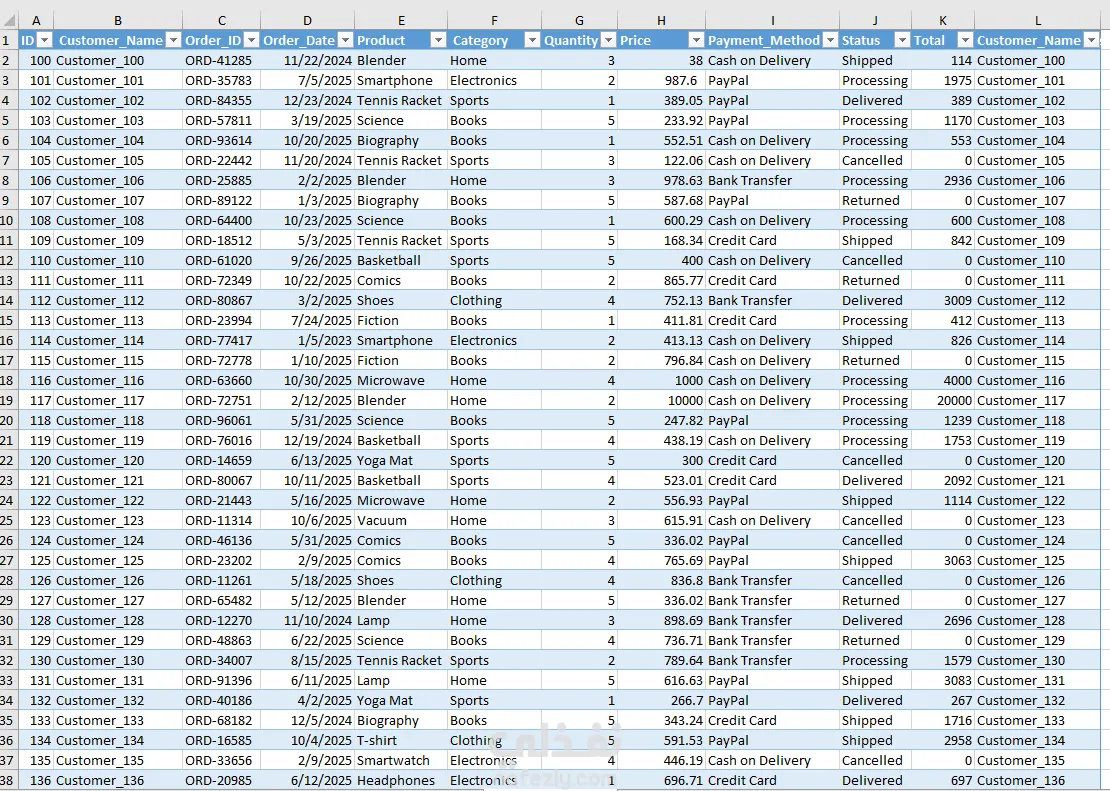Screen dimensions: 1110x791
Task: Open the Price column filter arrow
Action: [x=697, y=40]
